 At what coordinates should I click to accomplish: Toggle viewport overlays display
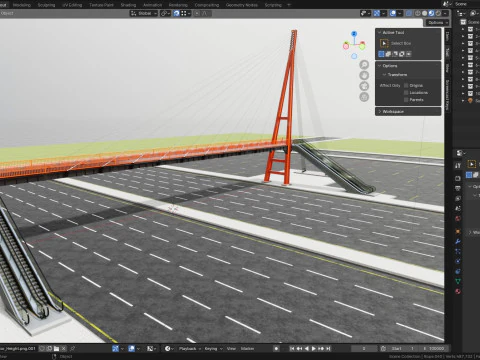point(393,13)
